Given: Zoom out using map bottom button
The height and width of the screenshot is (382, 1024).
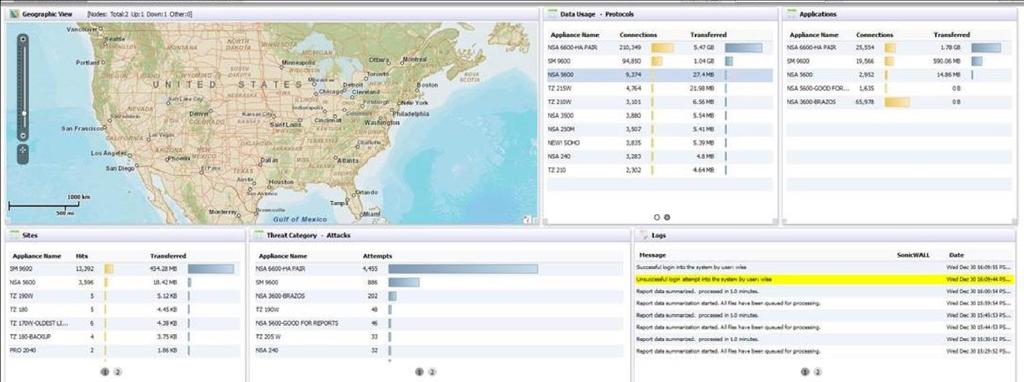Looking at the screenshot, I should (24, 136).
